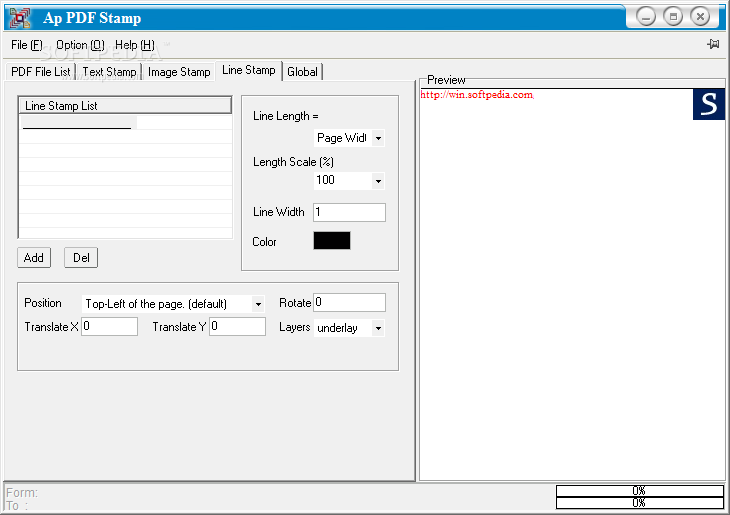Open the Option (O) menu
Image resolution: width=730 pixels, height=515 pixels.
tap(80, 45)
